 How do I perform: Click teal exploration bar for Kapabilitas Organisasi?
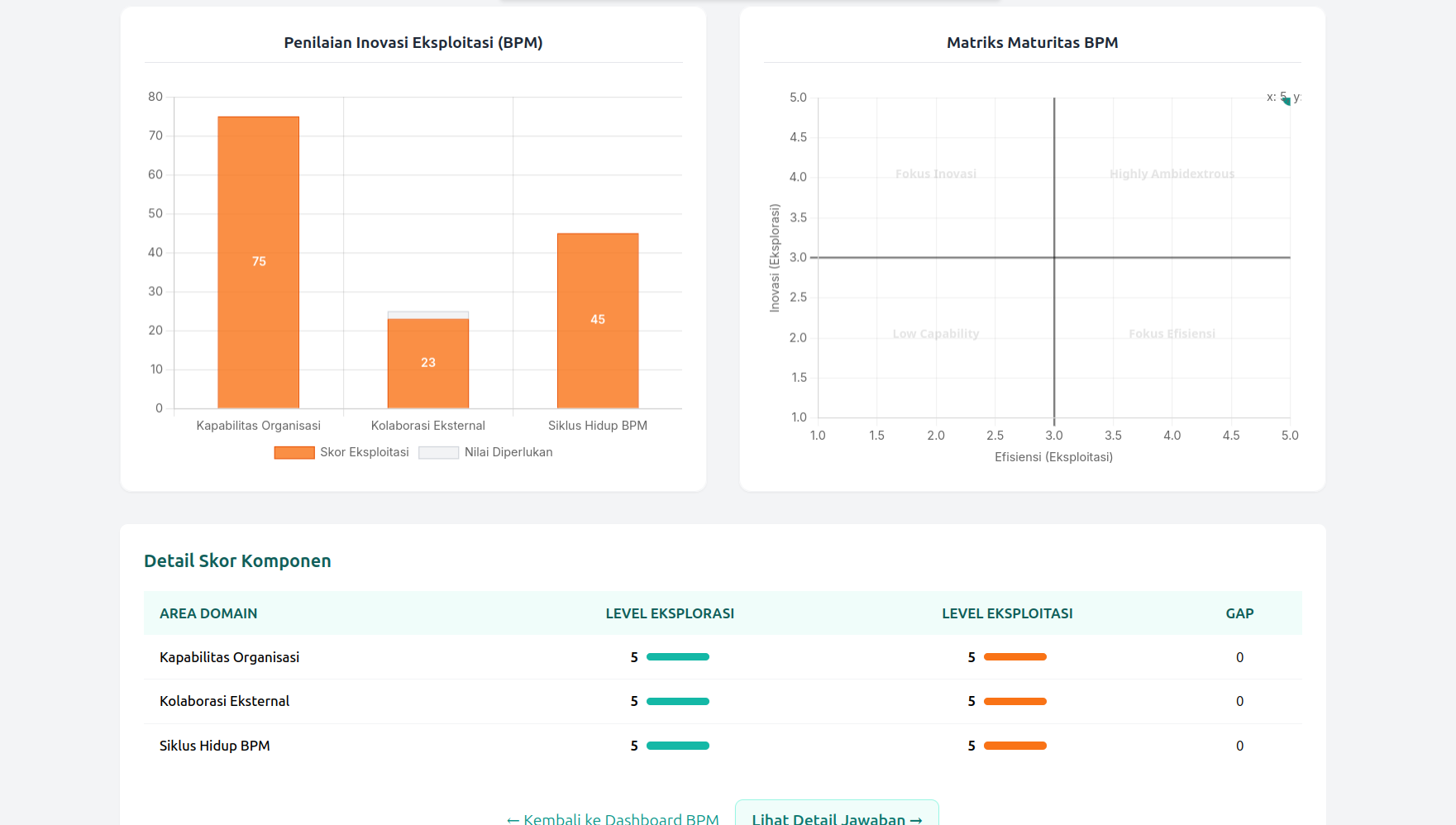(x=678, y=657)
